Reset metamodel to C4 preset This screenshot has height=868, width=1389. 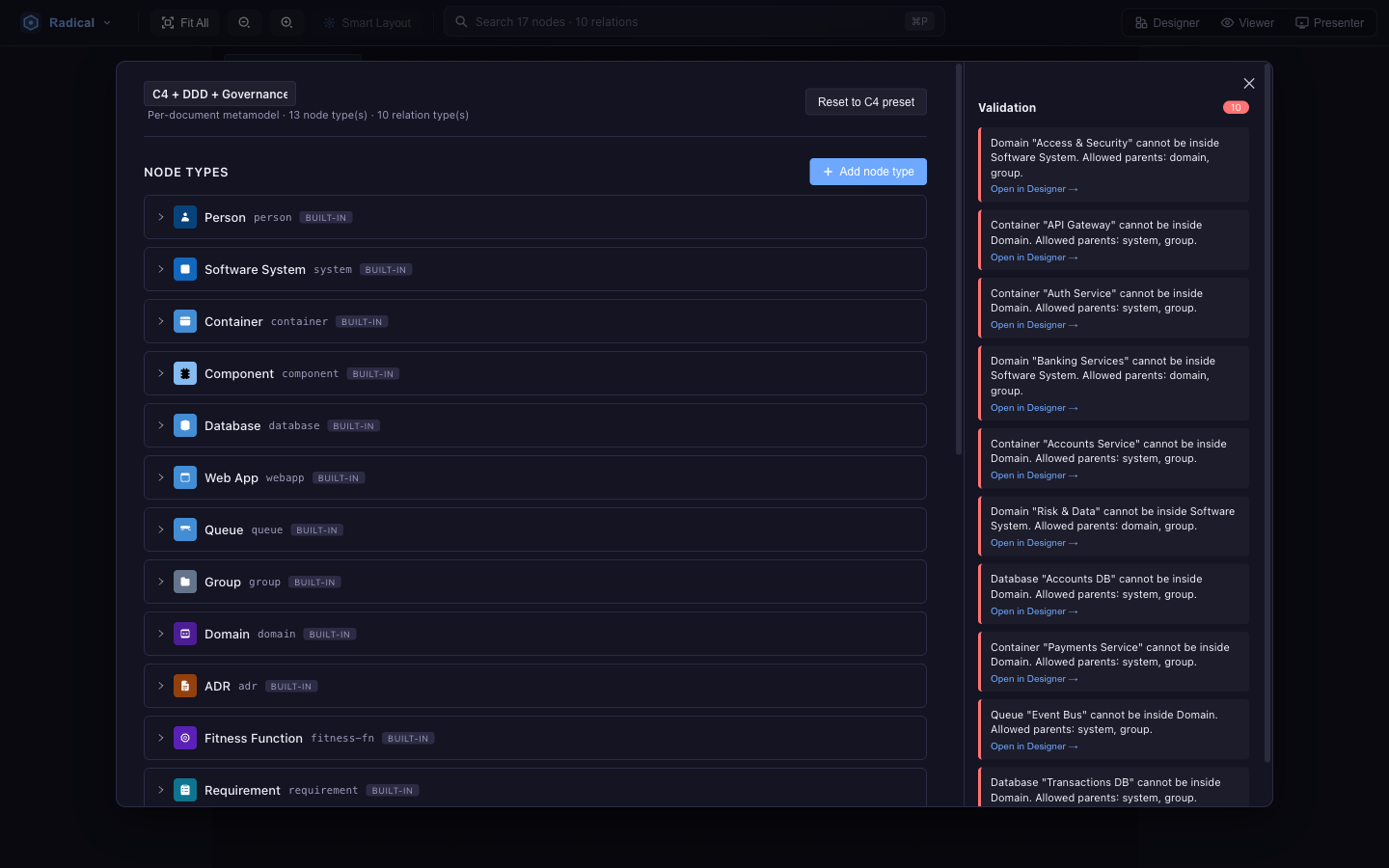(866, 102)
